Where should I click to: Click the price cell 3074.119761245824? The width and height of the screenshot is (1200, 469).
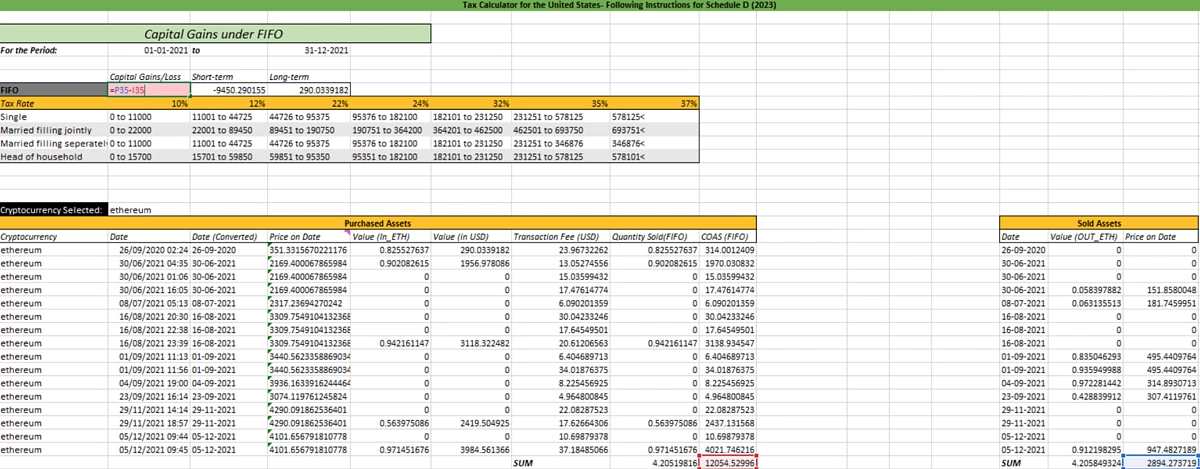(x=308, y=395)
